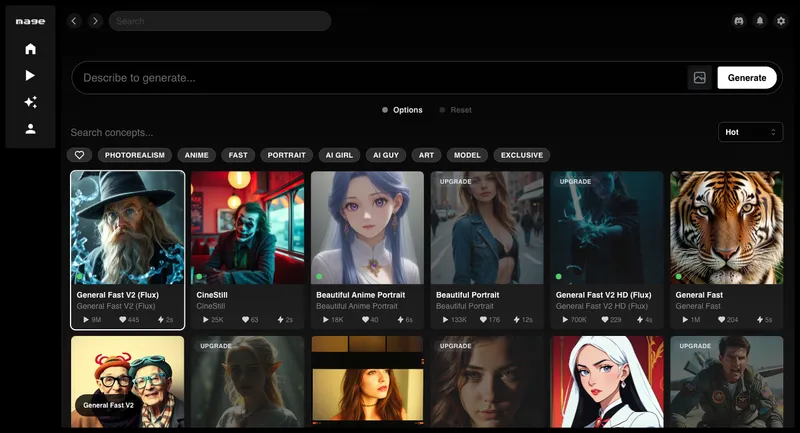Select the EXCLUSIVE category tag
Image resolution: width=800 pixels, height=433 pixels.
point(522,155)
